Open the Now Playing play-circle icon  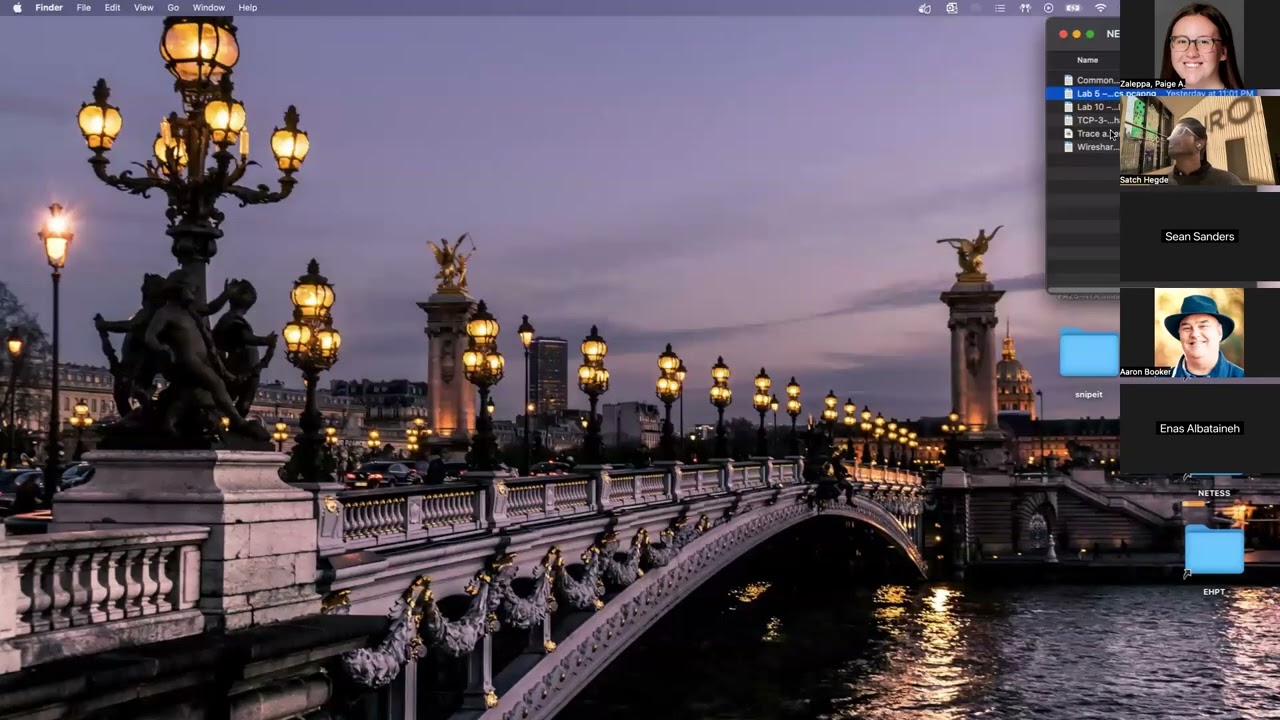pos(1049,8)
